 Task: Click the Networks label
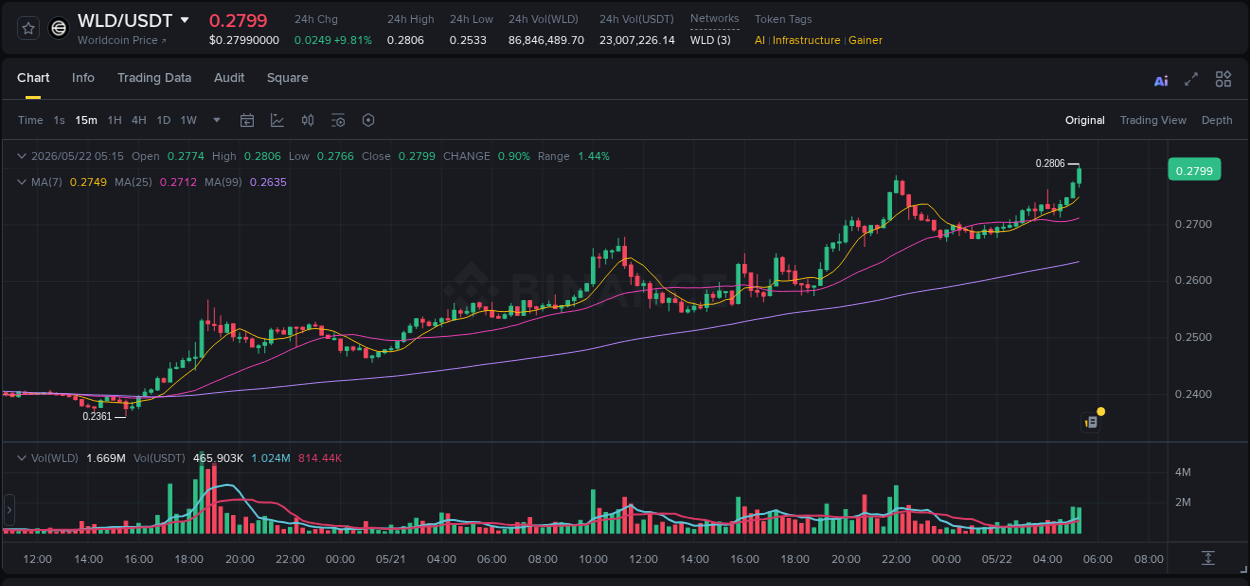pyautogui.click(x=715, y=18)
